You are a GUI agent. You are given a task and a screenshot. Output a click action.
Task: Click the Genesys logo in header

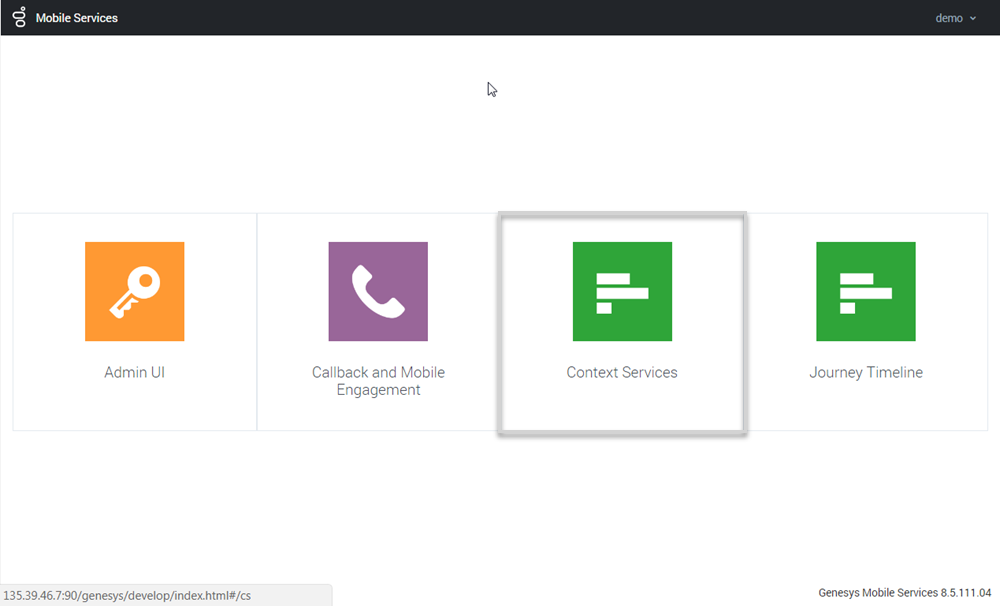click(20, 17)
